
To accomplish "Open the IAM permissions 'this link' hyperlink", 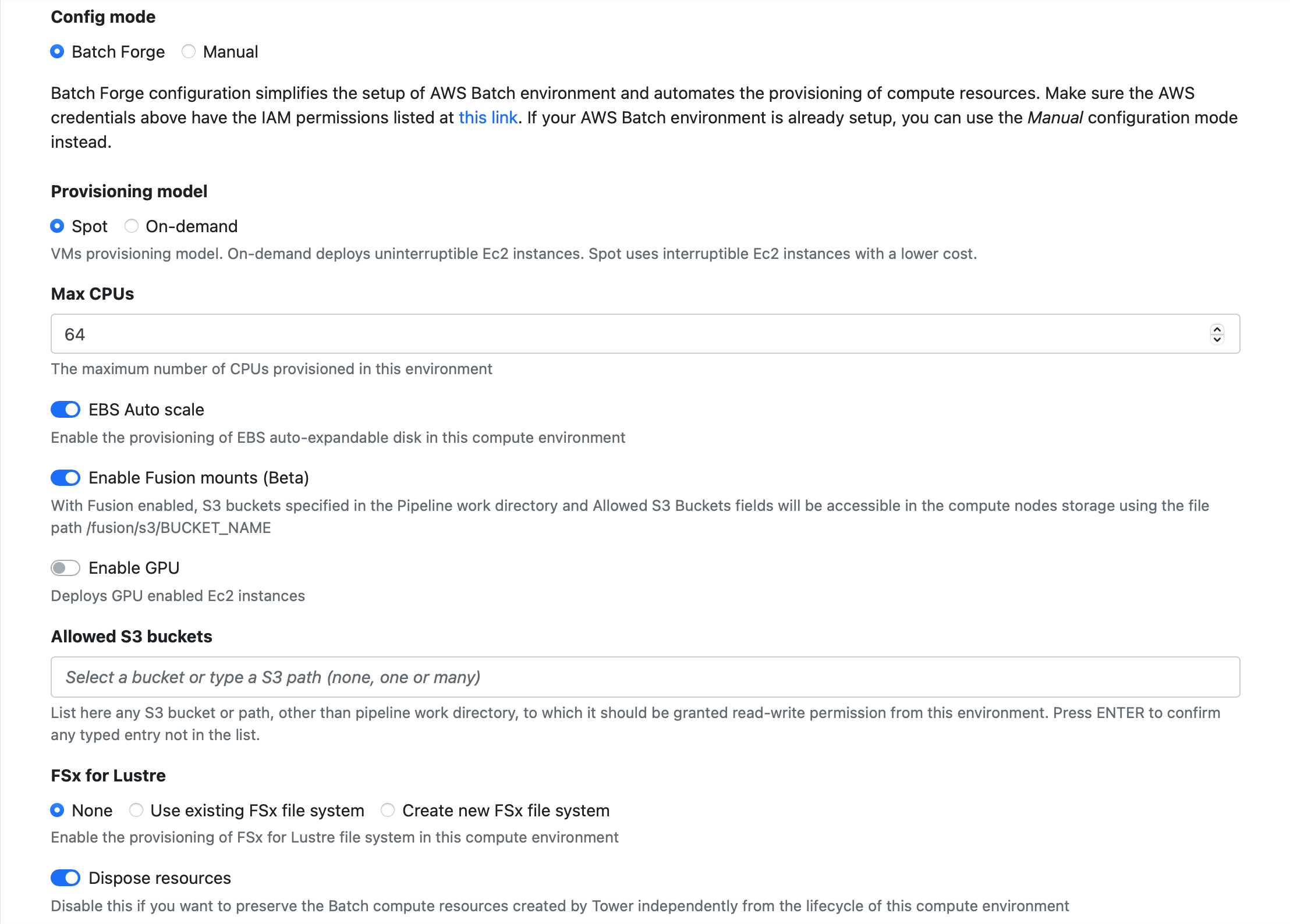I will (488, 118).
